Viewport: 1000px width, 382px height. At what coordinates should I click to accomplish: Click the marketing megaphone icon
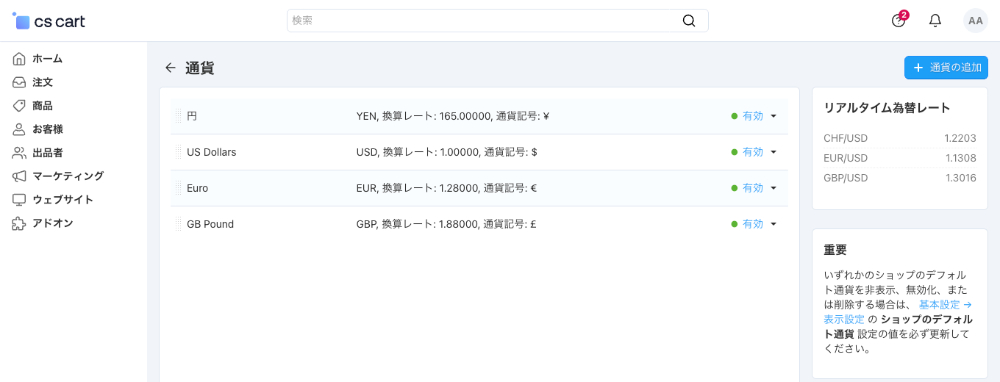pyautogui.click(x=19, y=176)
